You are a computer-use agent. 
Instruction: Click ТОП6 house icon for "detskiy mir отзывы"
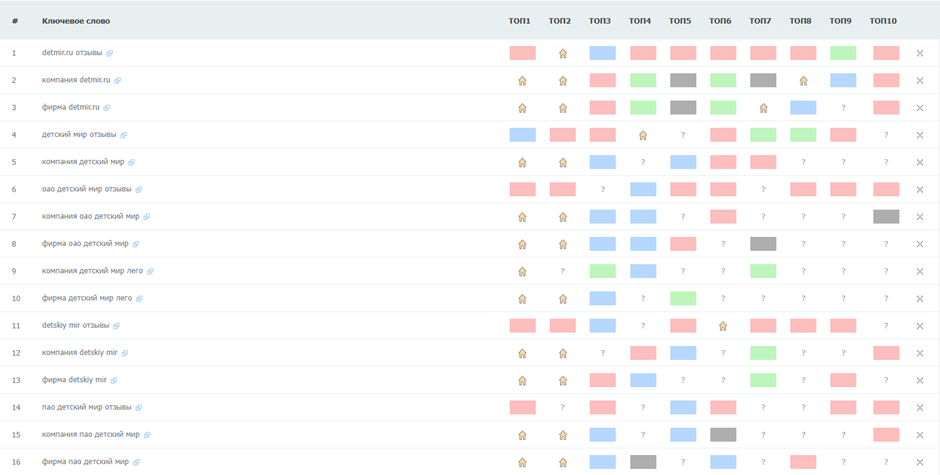(x=723, y=325)
